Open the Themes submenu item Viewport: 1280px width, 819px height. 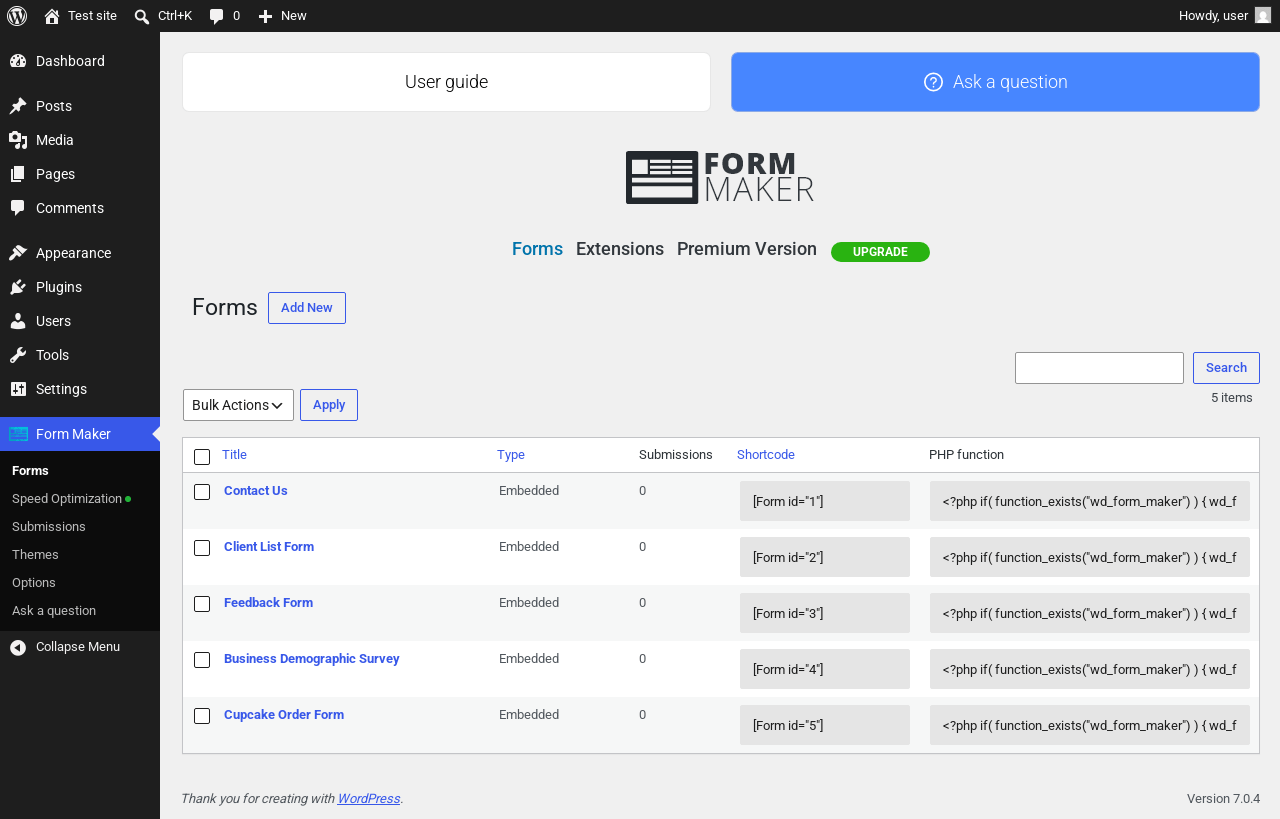(35, 555)
